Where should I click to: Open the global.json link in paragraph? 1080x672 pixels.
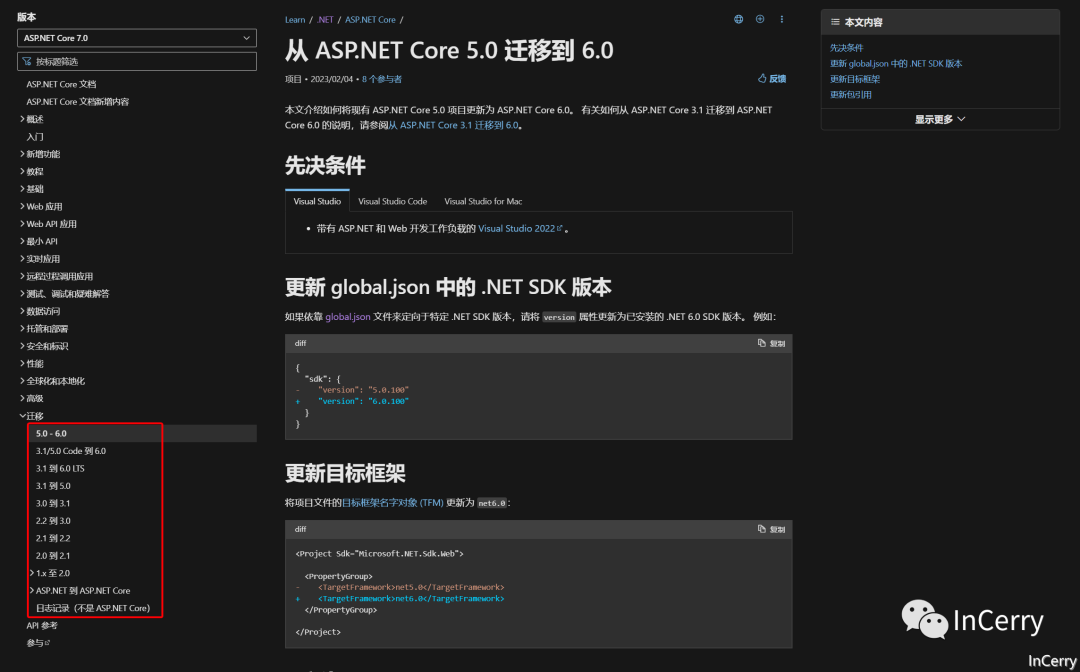click(348, 317)
